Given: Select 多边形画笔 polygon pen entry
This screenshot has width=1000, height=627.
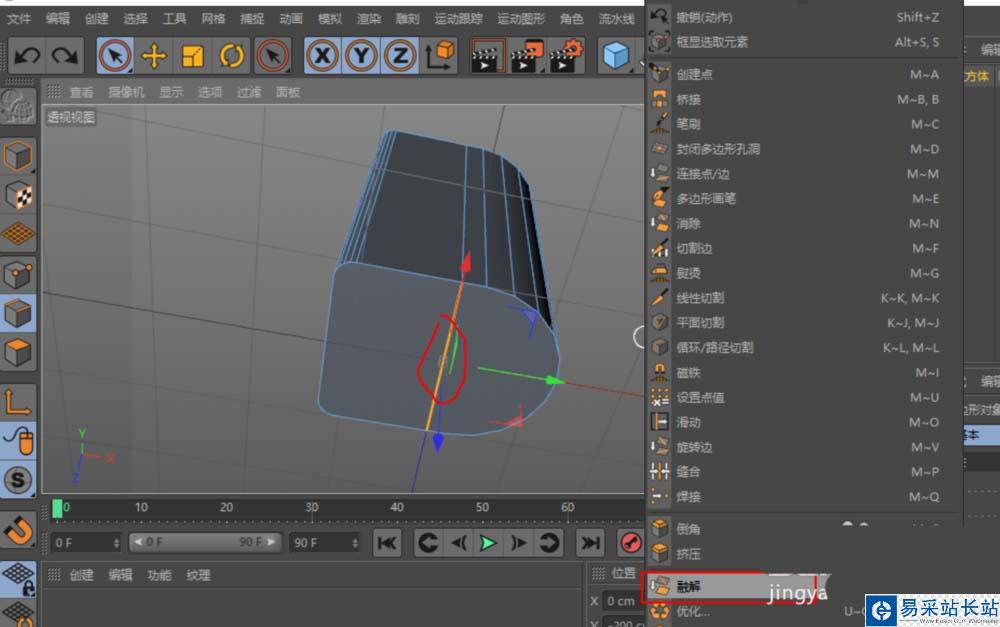Looking at the screenshot, I should click(802, 199).
